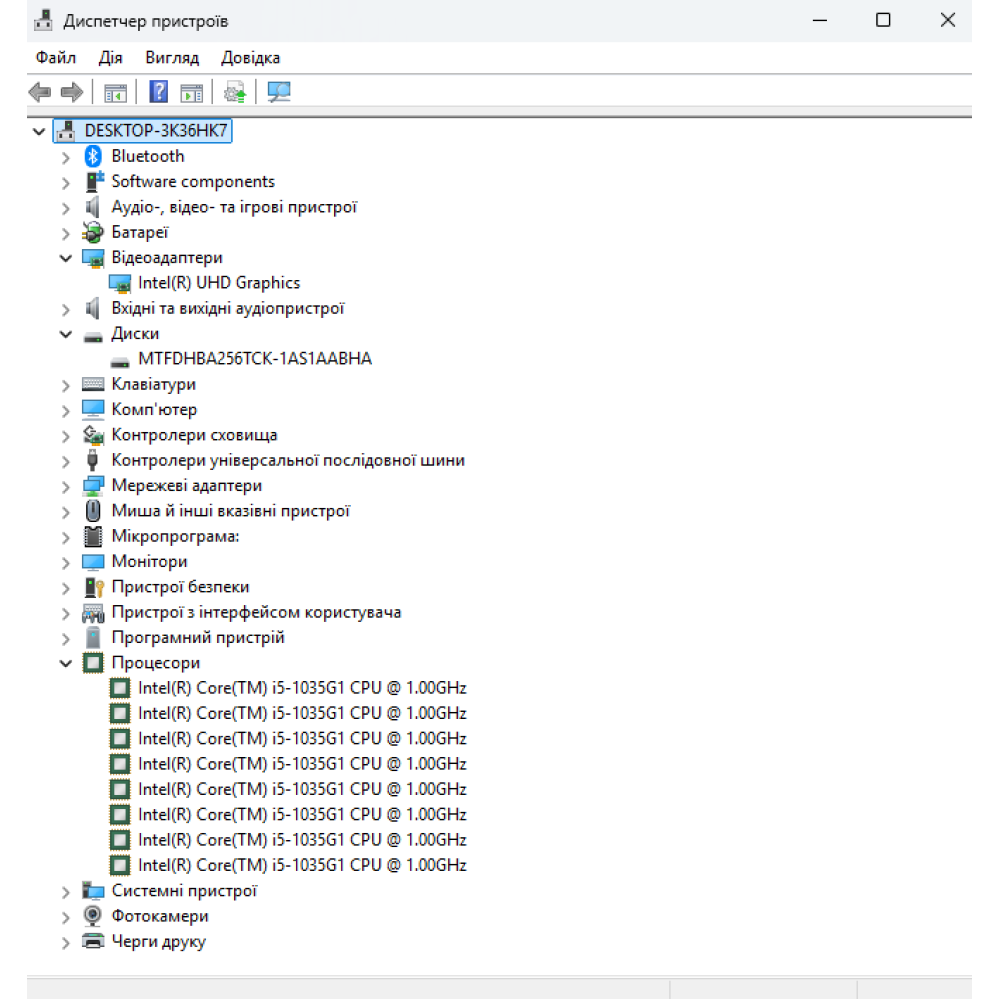Viewport: 1000px width, 1000px height.
Task: Open the Довідка menu
Action: (x=250, y=58)
